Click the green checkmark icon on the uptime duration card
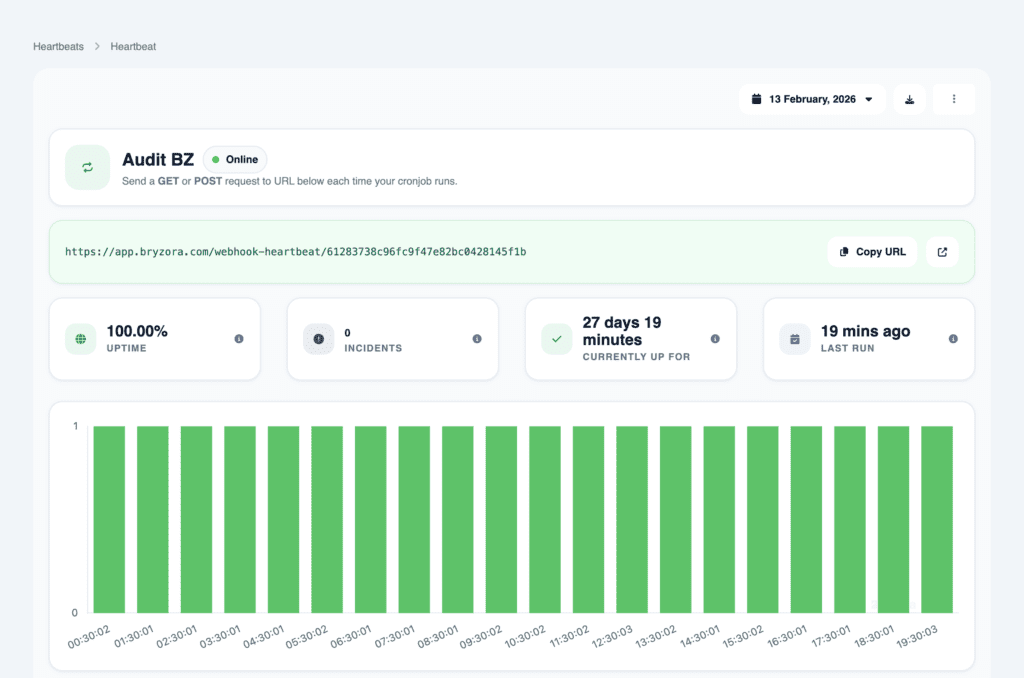Viewport: 1024px width, 678px height. [556, 339]
